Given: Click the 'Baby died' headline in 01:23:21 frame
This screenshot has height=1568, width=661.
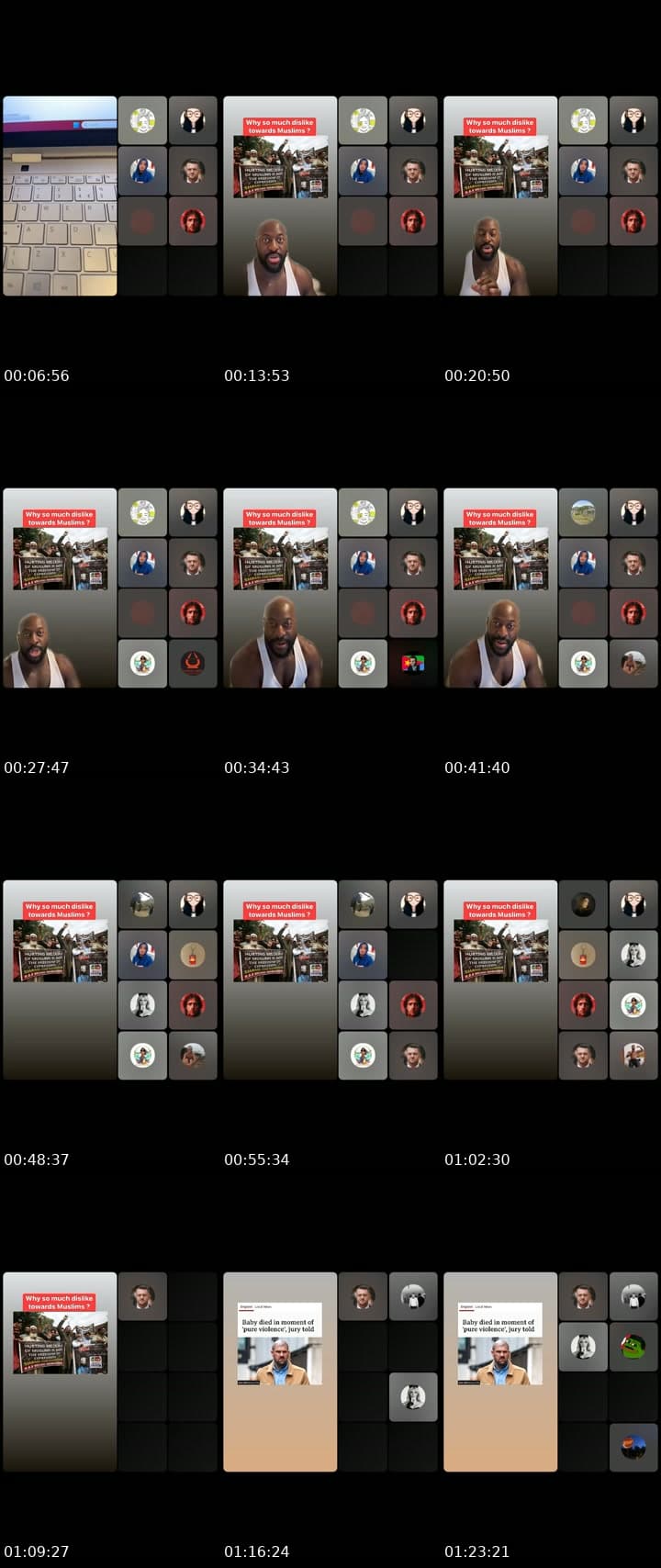Looking at the screenshot, I should [500, 1326].
